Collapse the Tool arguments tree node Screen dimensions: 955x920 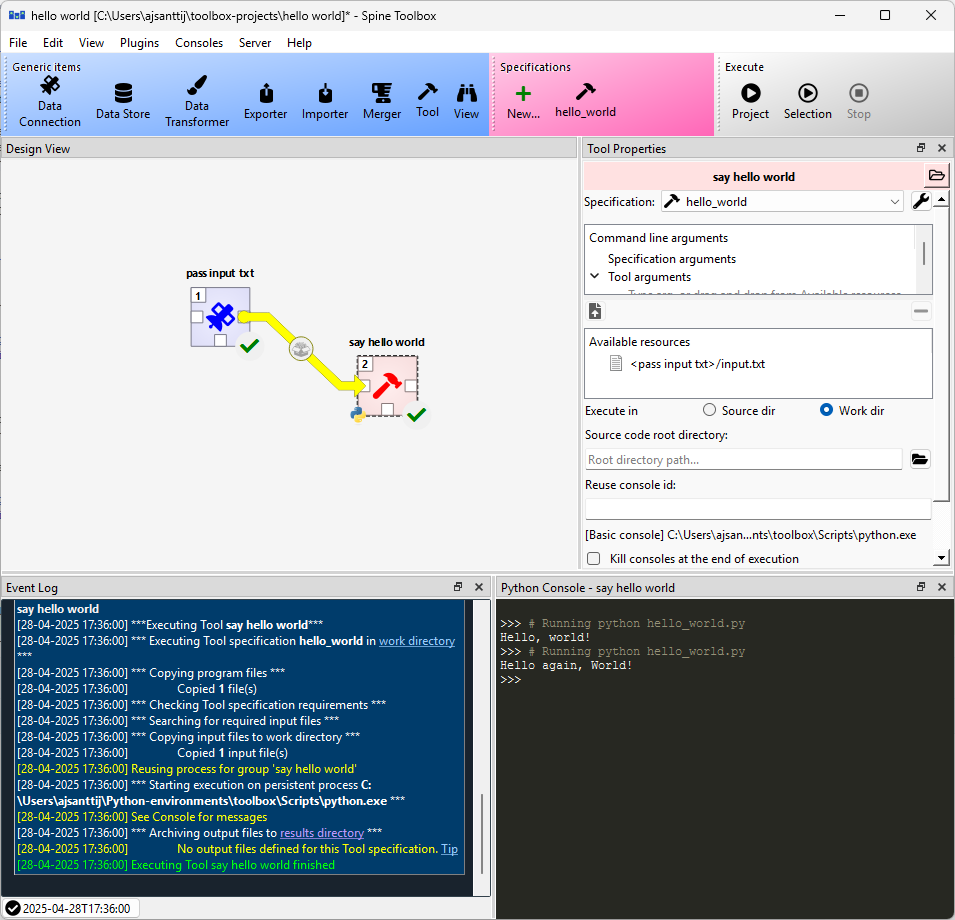[x=595, y=276]
